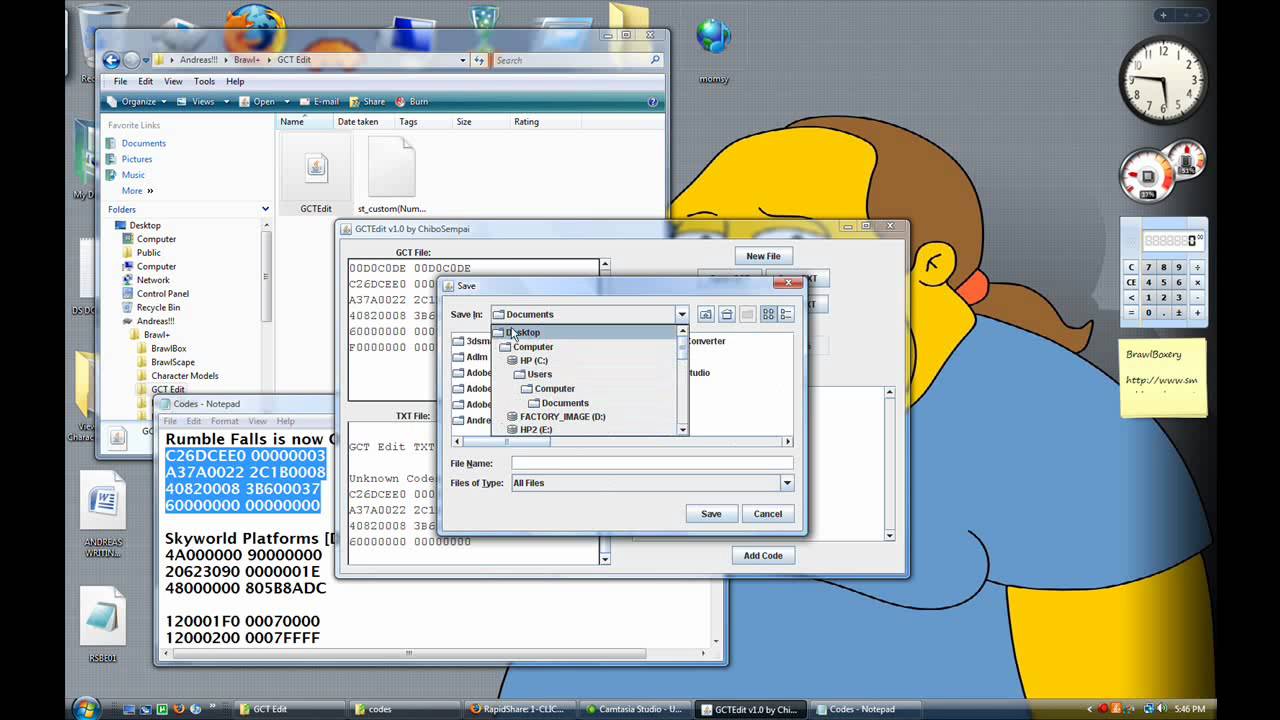Pick FACTORY_IMAGE (D:) drive in the dropdown
Viewport: 1280px width, 720px height.
tap(562, 416)
